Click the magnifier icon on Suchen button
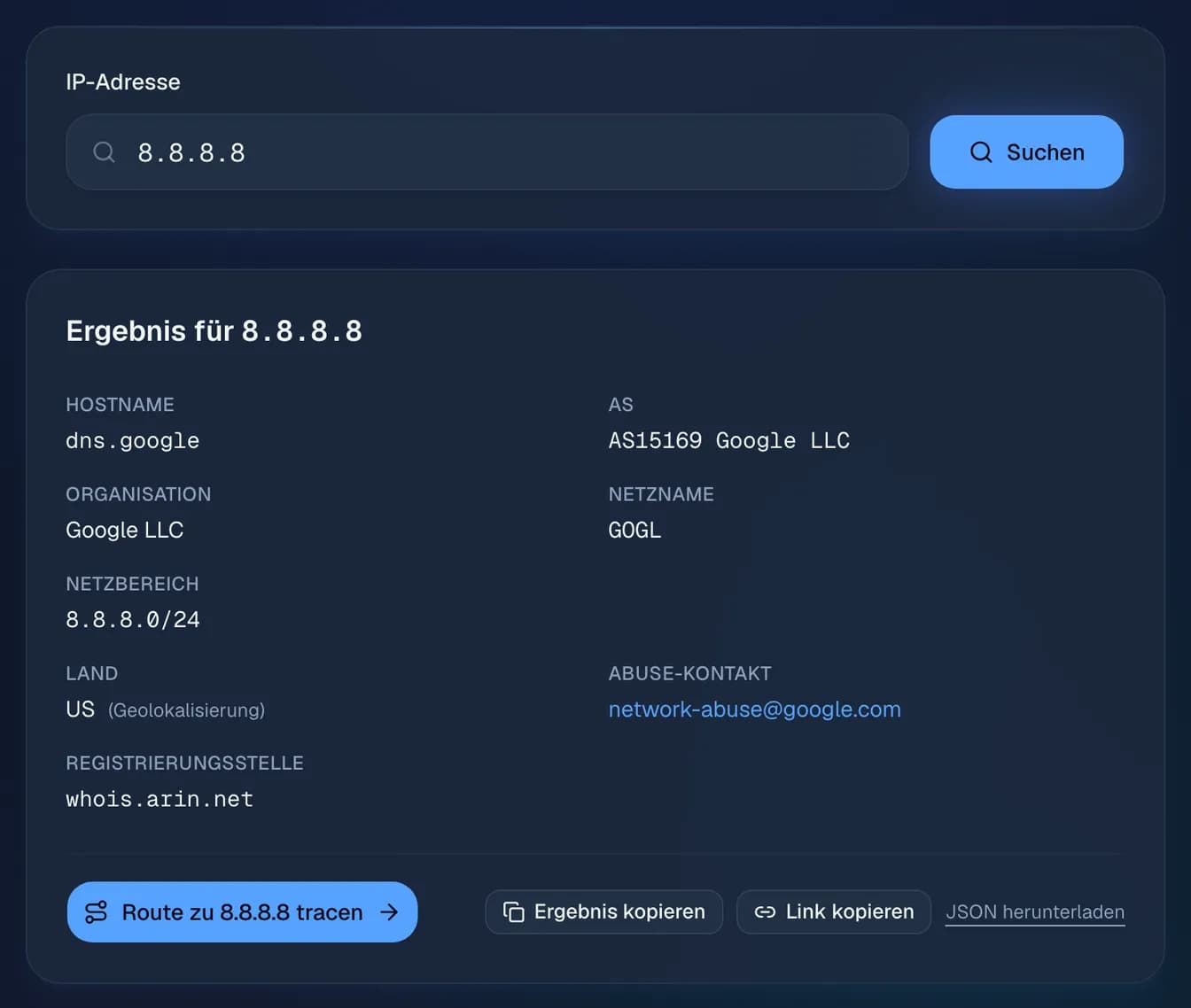This screenshot has height=1008, width=1191. click(981, 152)
